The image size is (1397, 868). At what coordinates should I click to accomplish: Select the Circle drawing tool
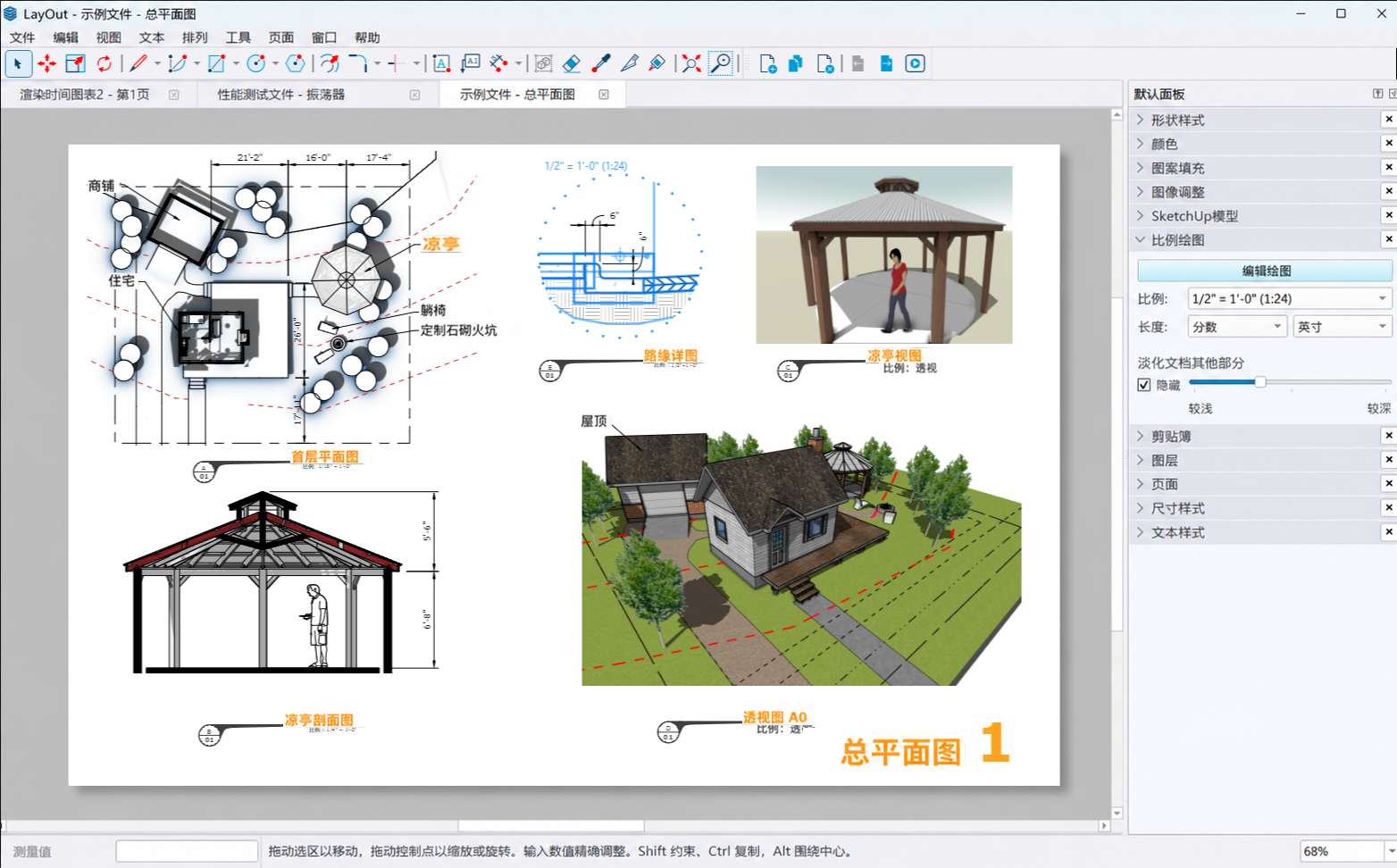[x=255, y=63]
